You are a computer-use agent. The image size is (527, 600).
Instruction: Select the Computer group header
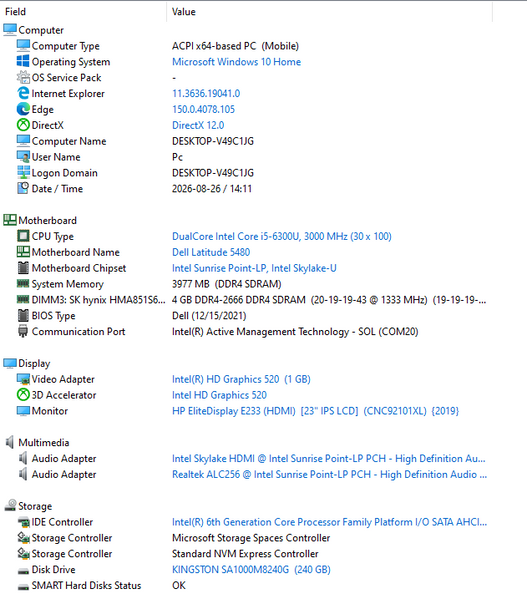(x=33, y=30)
